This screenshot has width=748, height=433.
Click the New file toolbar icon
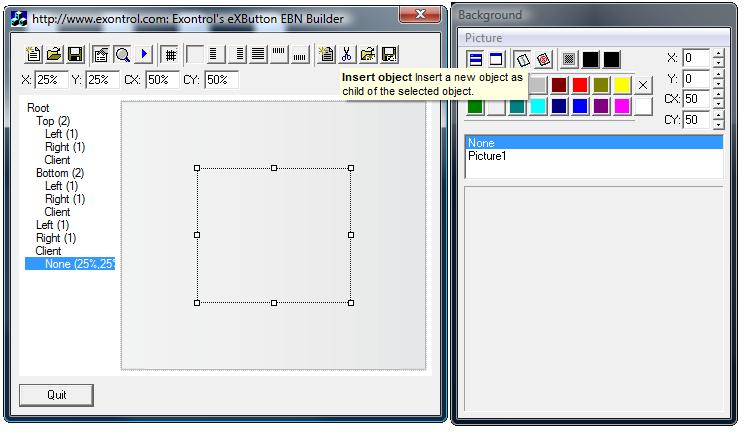pos(32,54)
